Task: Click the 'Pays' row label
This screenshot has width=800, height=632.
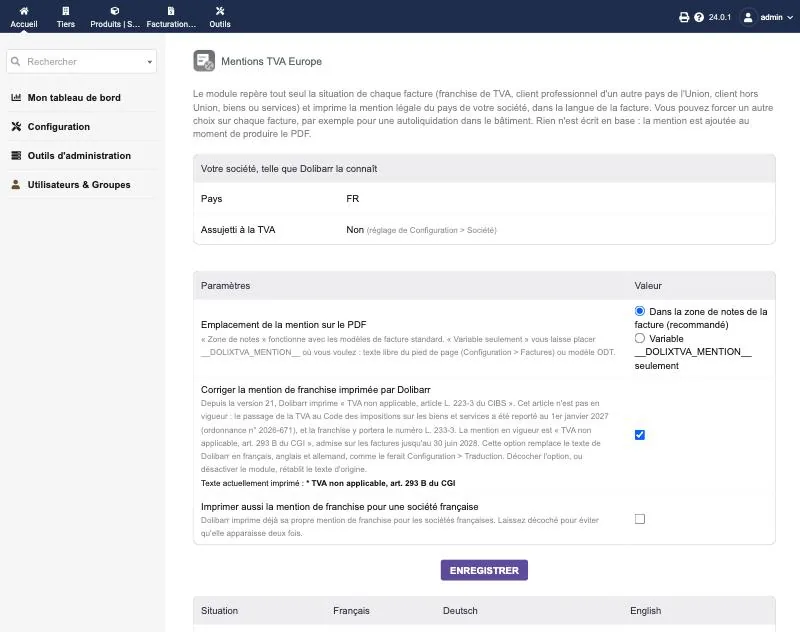Action: (x=211, y=198)
